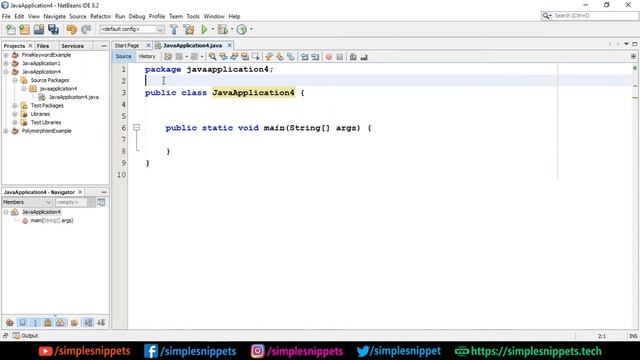Toggle Show Static Members in Navigator
640x360 pixels.
pyautogui.click(x=35, y=322)
